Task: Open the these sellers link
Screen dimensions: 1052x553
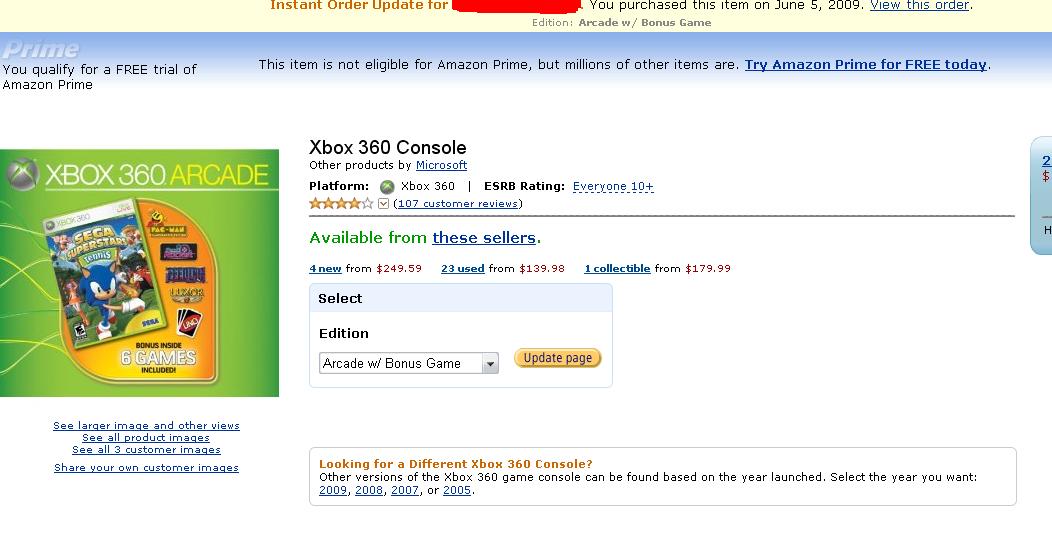Action: [x=484, y=237]
